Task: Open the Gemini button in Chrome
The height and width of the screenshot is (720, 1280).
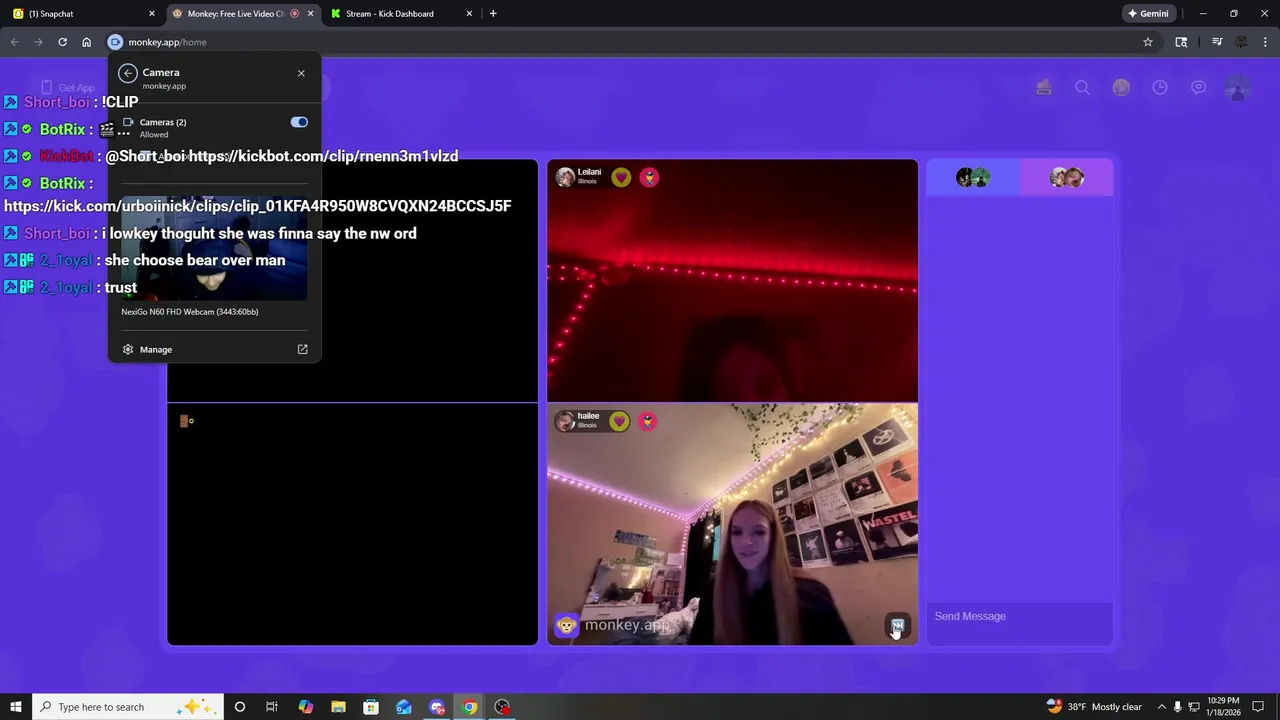Action: pyautogui.click(x=1148, y=14)
